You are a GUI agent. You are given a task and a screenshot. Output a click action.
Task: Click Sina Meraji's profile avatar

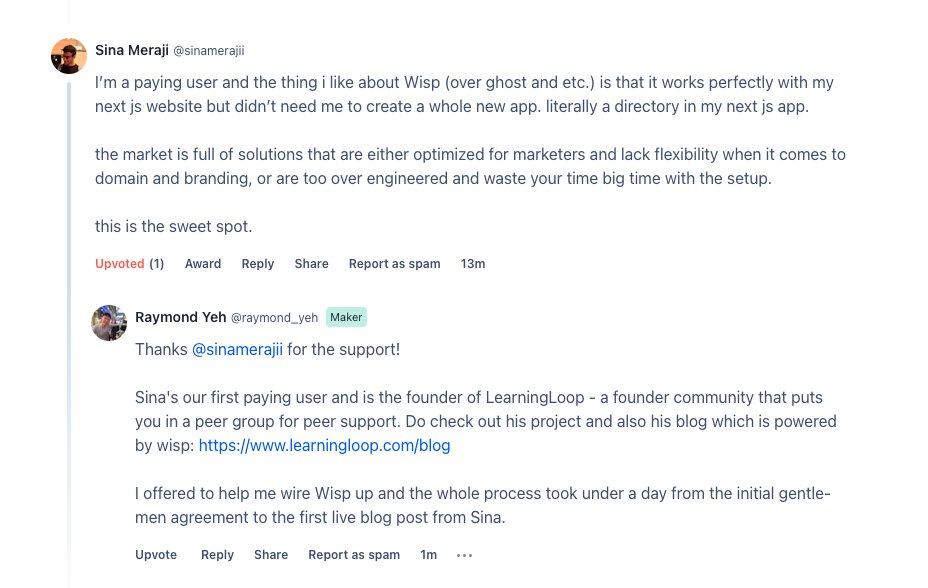69,56
